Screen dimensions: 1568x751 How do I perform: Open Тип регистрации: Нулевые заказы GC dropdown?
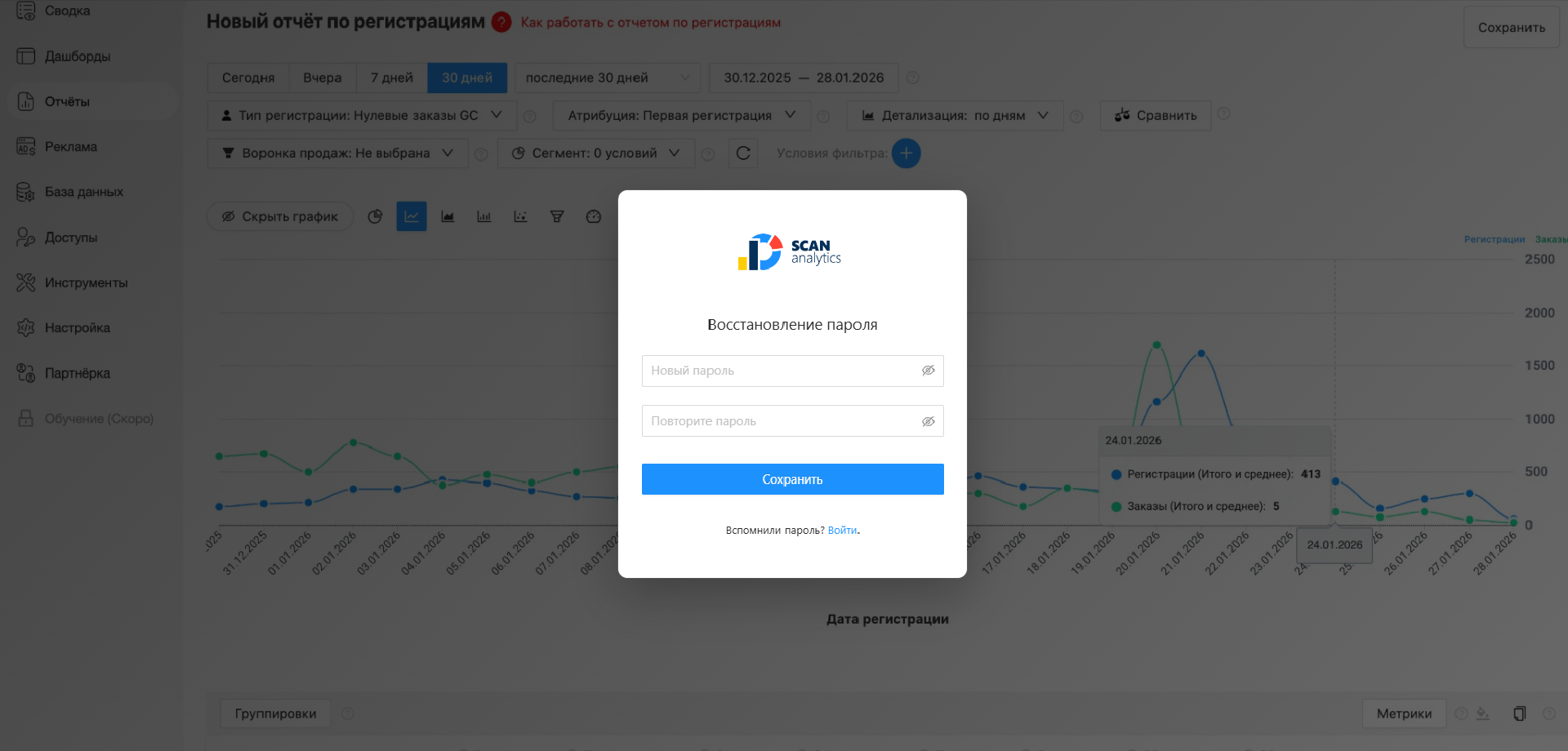click(x=362, y=115)
